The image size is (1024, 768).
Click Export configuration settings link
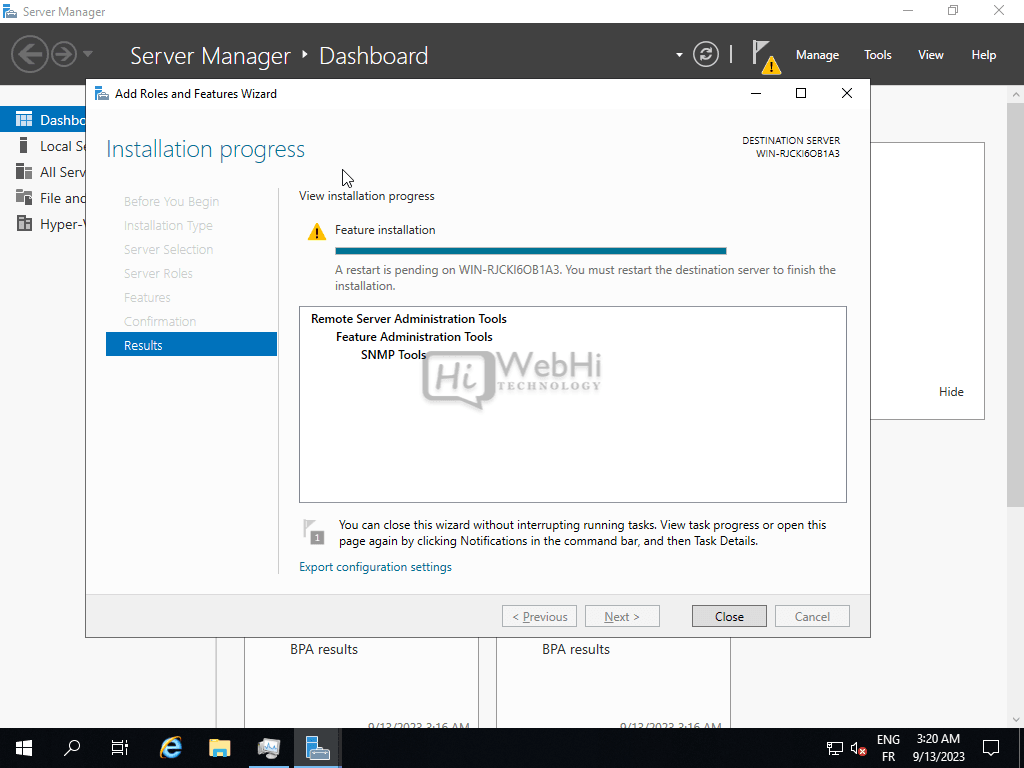tap(375, 567)
